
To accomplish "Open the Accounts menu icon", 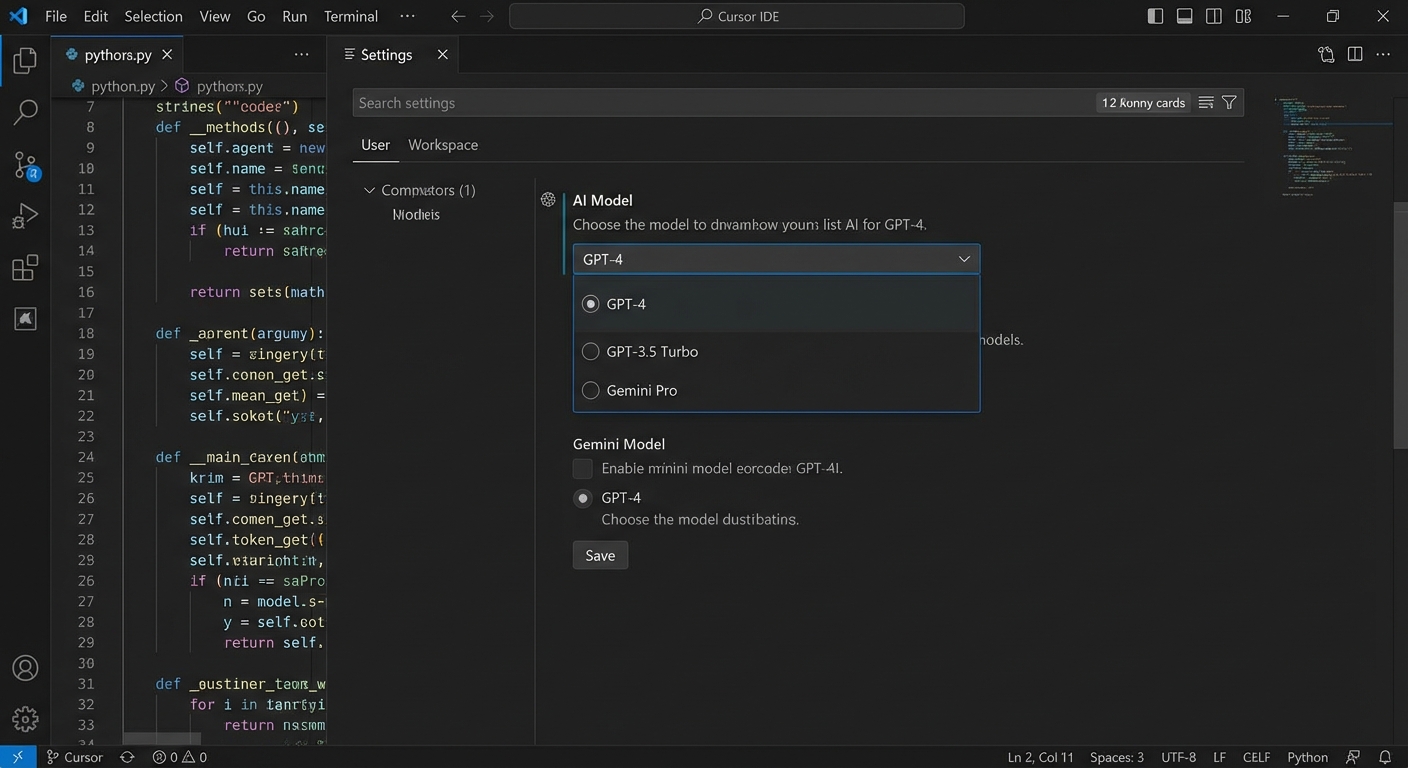I will pos(25,668).
